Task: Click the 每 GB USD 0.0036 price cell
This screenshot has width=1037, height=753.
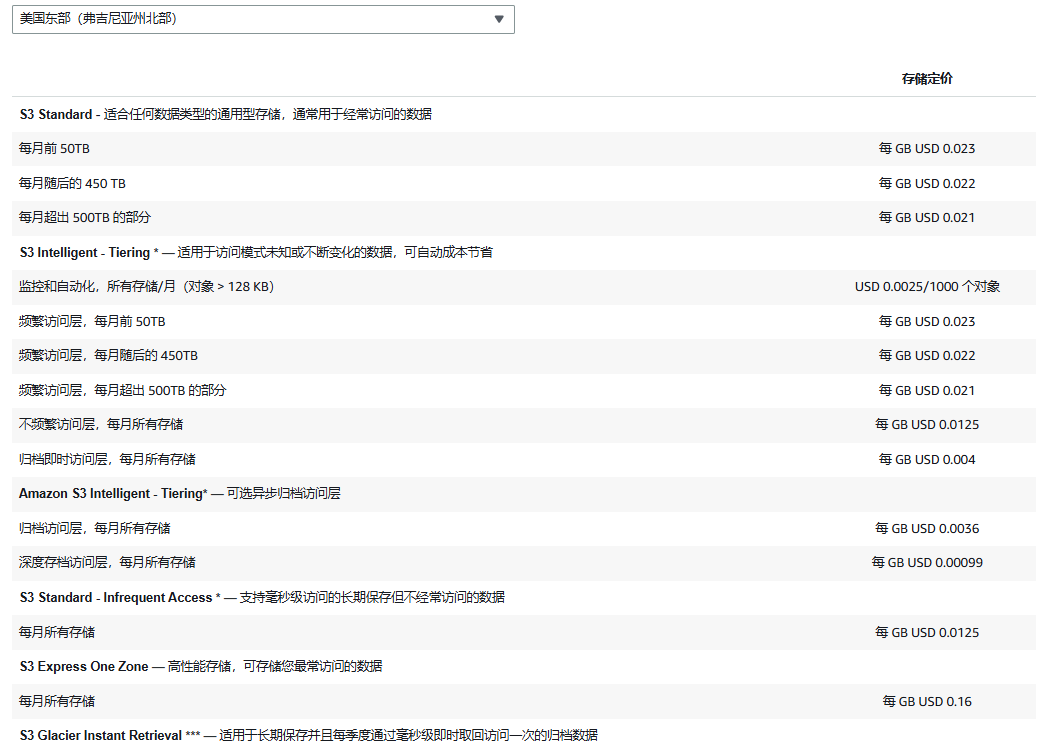Action: click(927, 529)
